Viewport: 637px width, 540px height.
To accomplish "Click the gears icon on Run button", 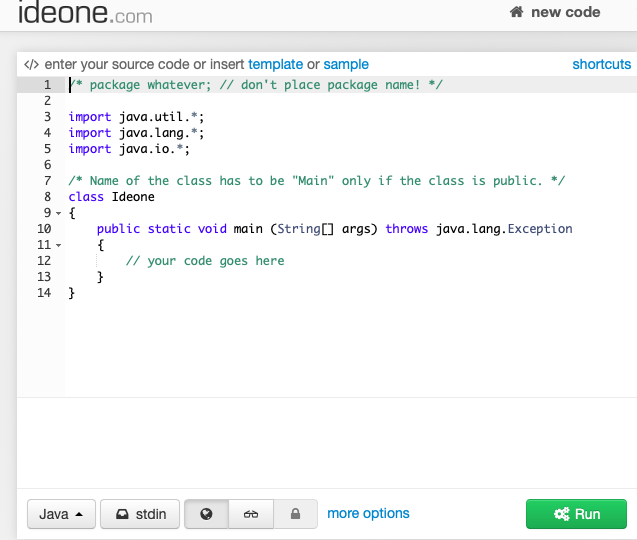I will [x=560, y=514].
